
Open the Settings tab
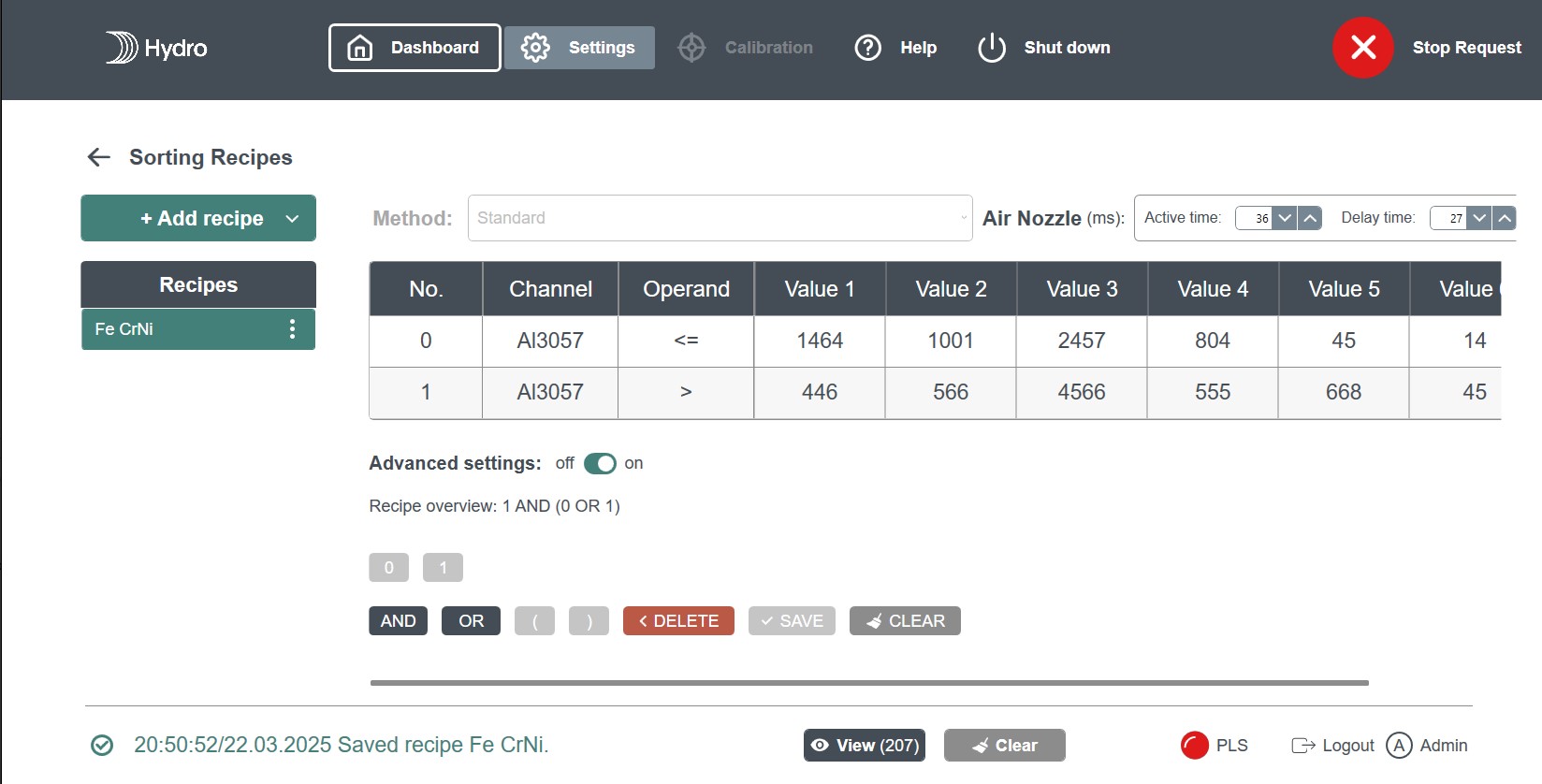coord(579,48)
